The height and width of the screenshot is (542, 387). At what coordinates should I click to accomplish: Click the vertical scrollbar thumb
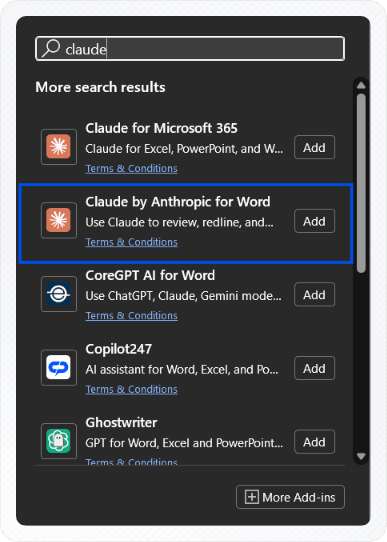[x=361, y=183]
